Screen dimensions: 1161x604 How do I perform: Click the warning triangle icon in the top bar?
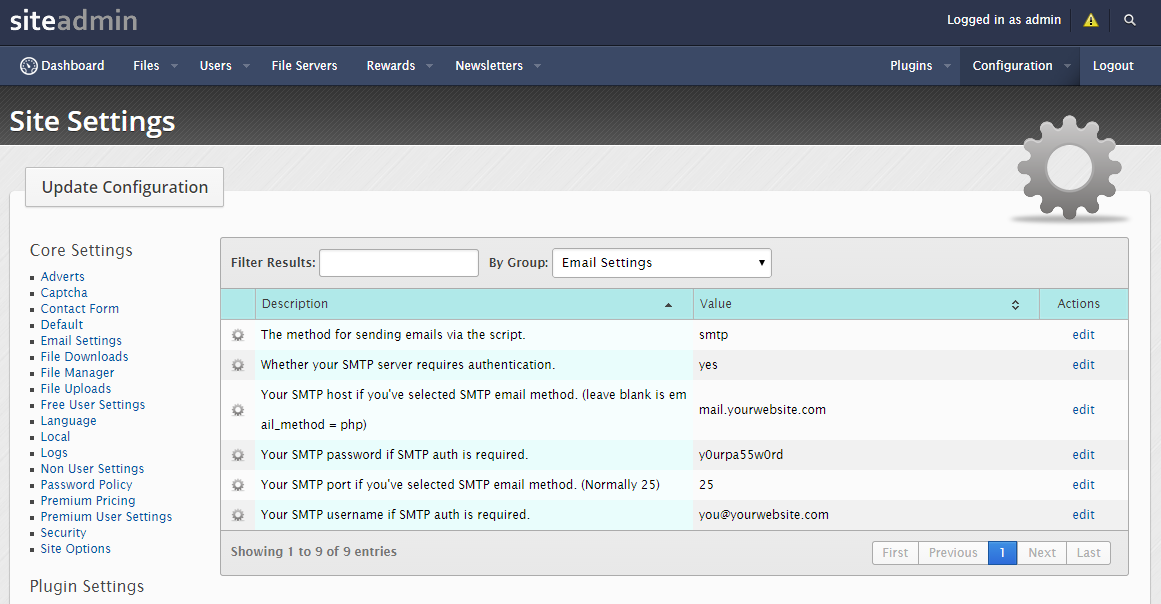(x=1090, y=19)
